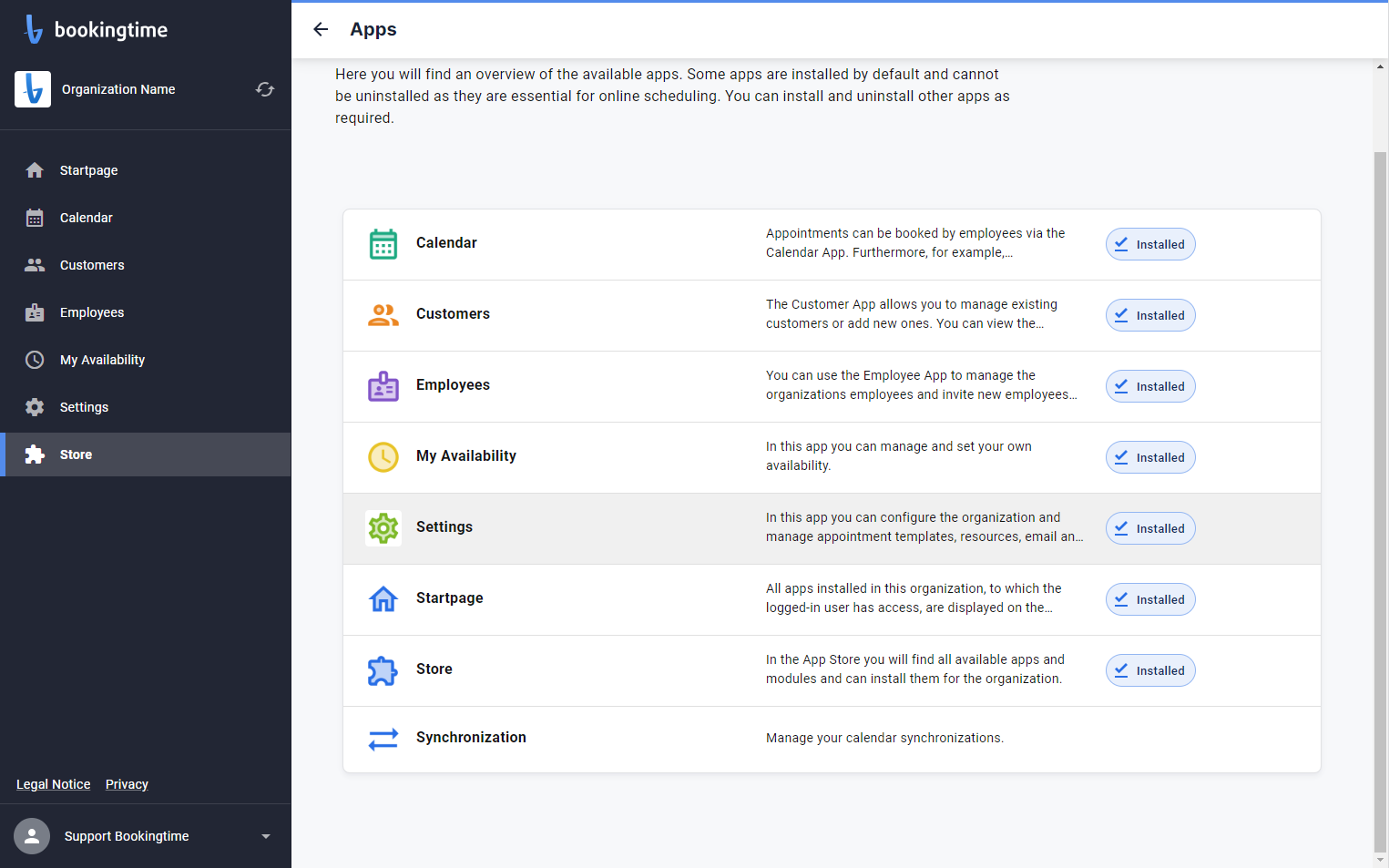This screenshot has height=868, width=1389.
Task: Click the scrollbar down arrow
Action: coord(1380,860)
